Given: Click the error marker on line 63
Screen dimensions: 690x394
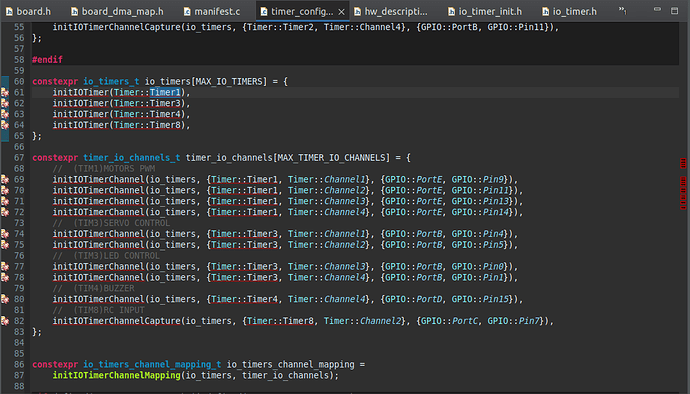Looking at the screenshot, I should click(x=5, y=114).
